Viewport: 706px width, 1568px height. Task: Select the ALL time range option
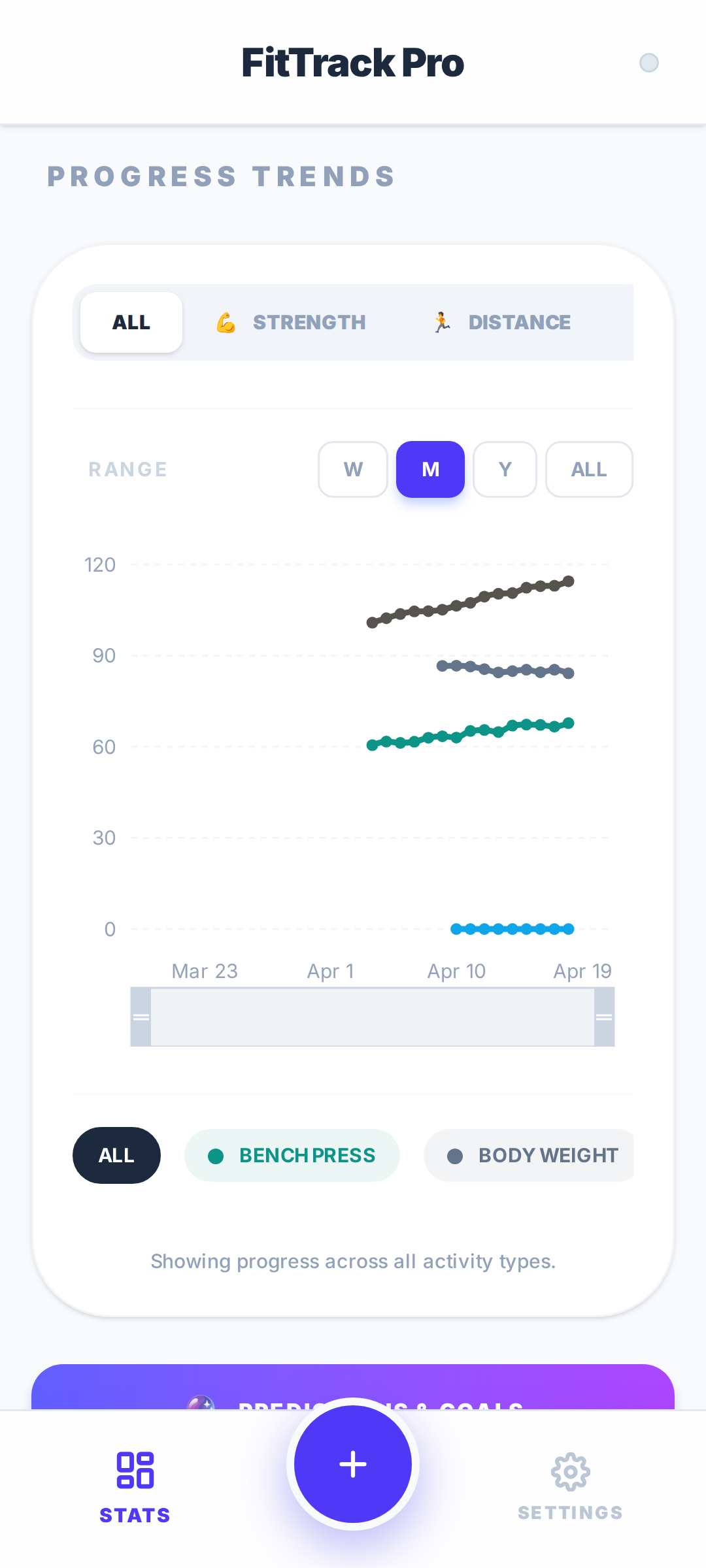pyautogui.click(x=589, y=469)
